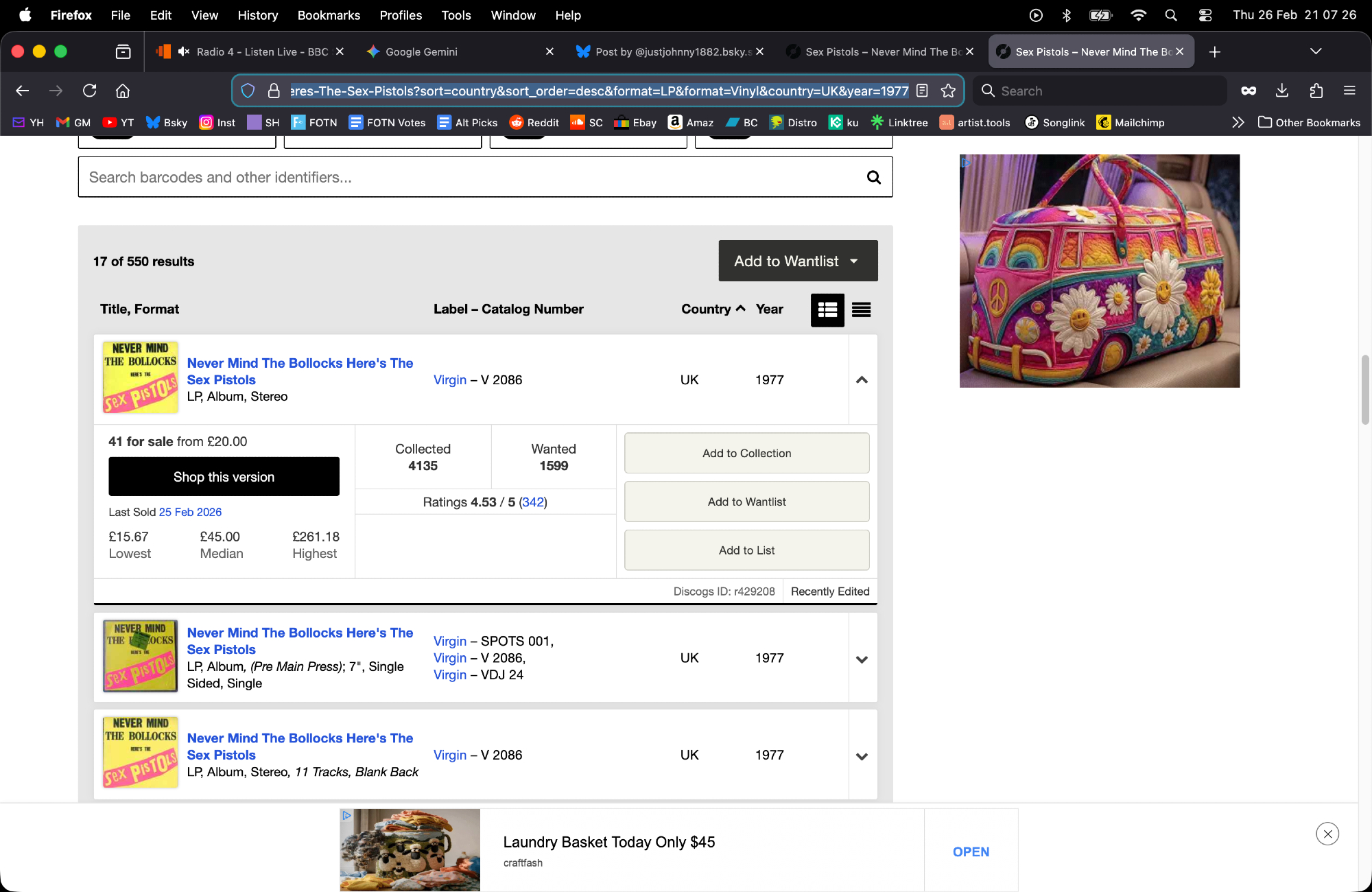Open Firefox extensions puzzle icon
This screenshot has width=1372, height=892.
click(x=1316, y=91)
